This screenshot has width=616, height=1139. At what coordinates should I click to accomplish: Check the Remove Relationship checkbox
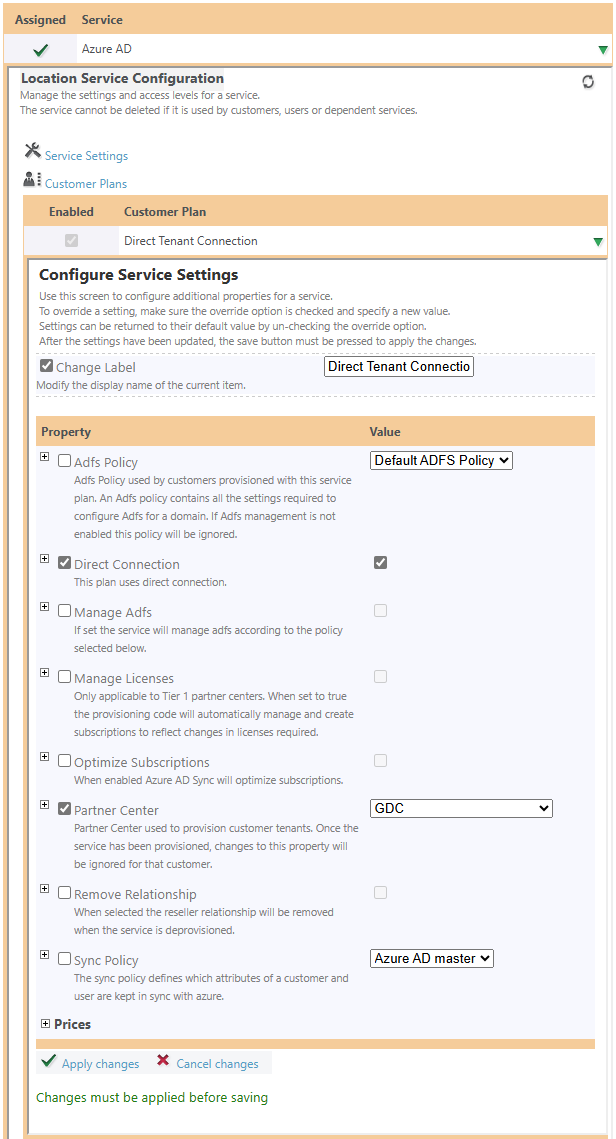pyautogui.click(x=64, y=893)
